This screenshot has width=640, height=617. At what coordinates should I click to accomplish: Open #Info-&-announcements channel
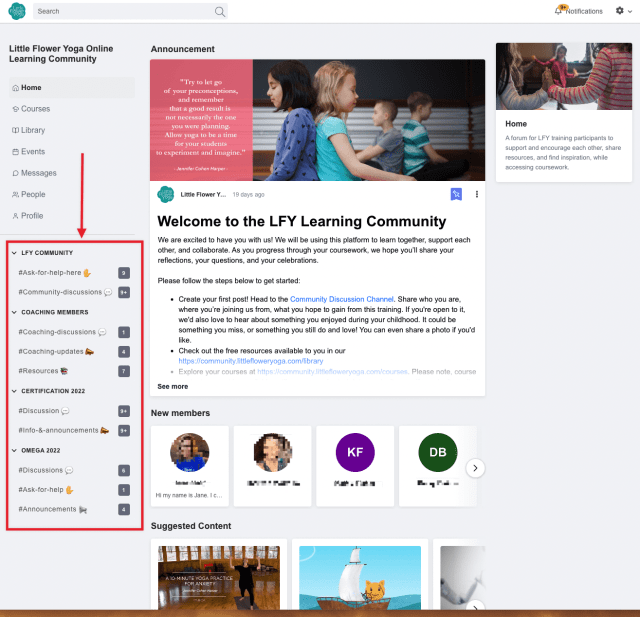point(63,431)
